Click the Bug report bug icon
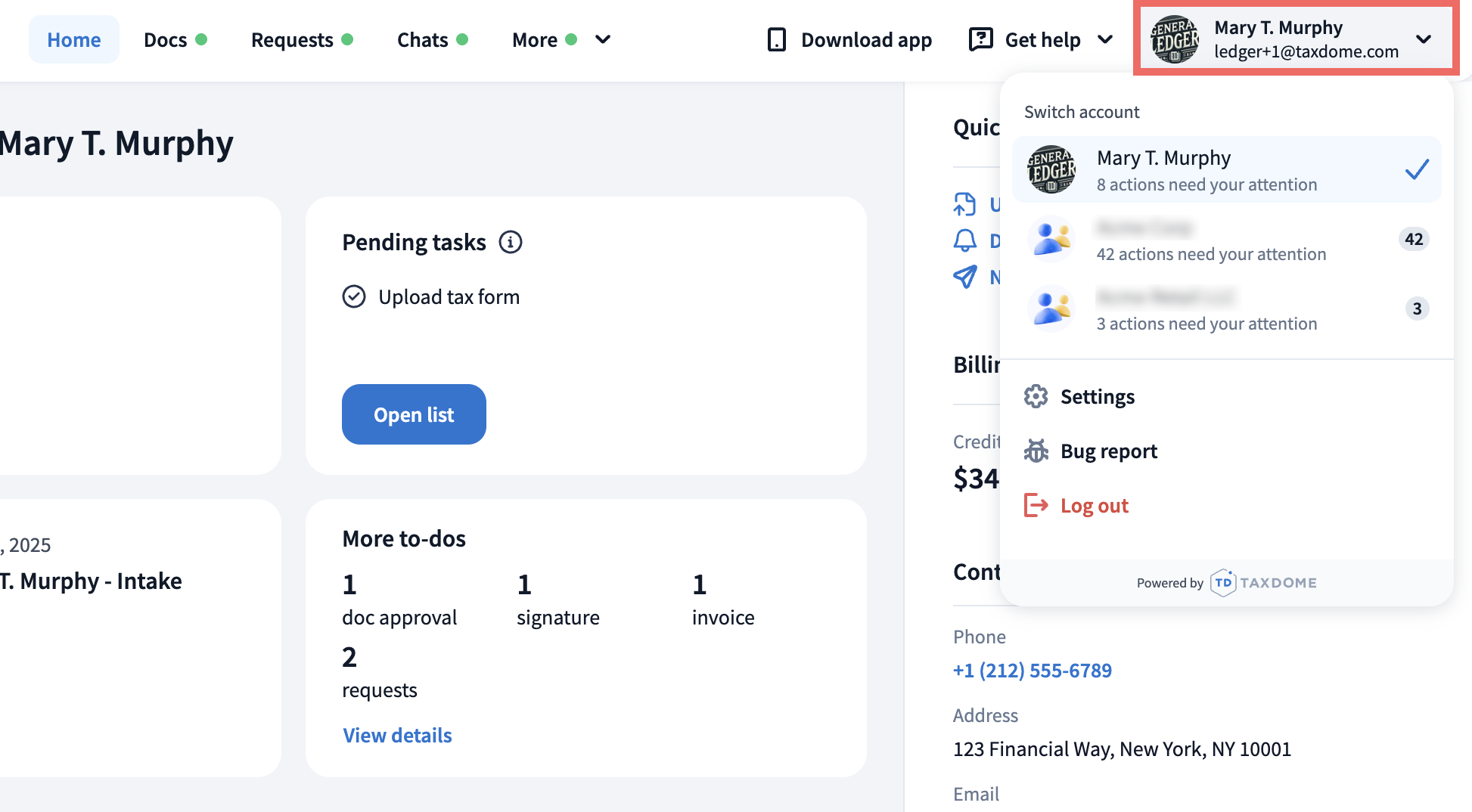 click(1036, 451)
